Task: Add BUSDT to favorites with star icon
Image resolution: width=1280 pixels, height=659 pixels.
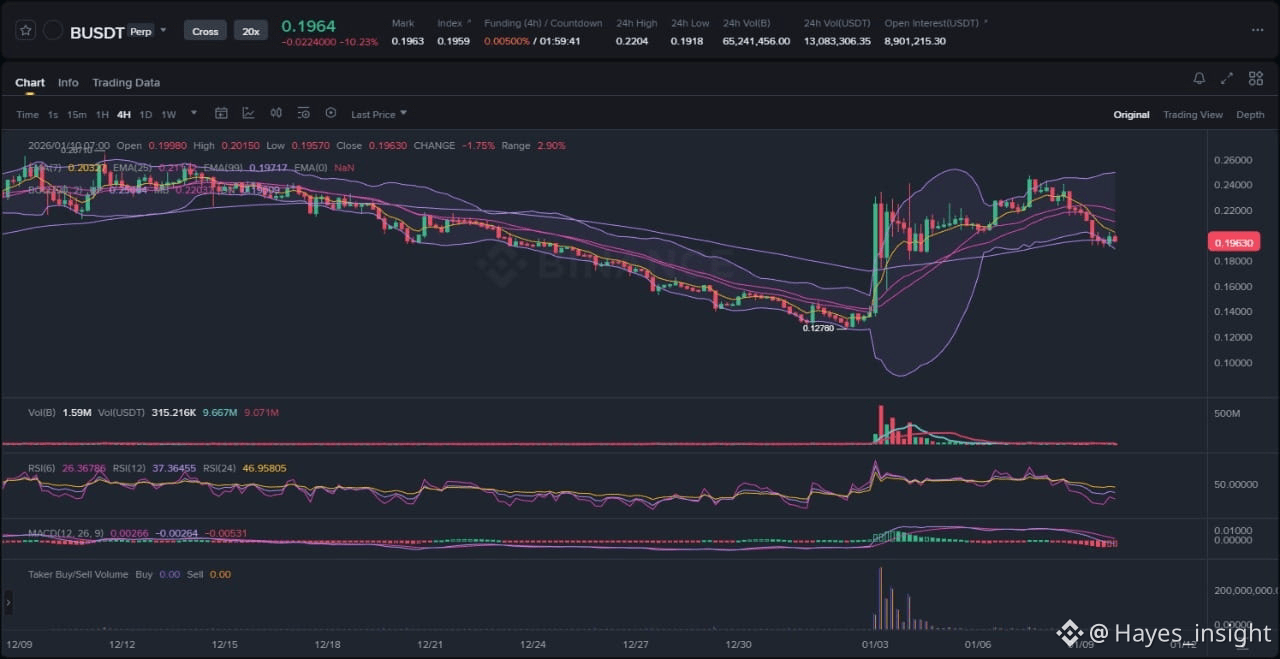Action: pos(26,31)
